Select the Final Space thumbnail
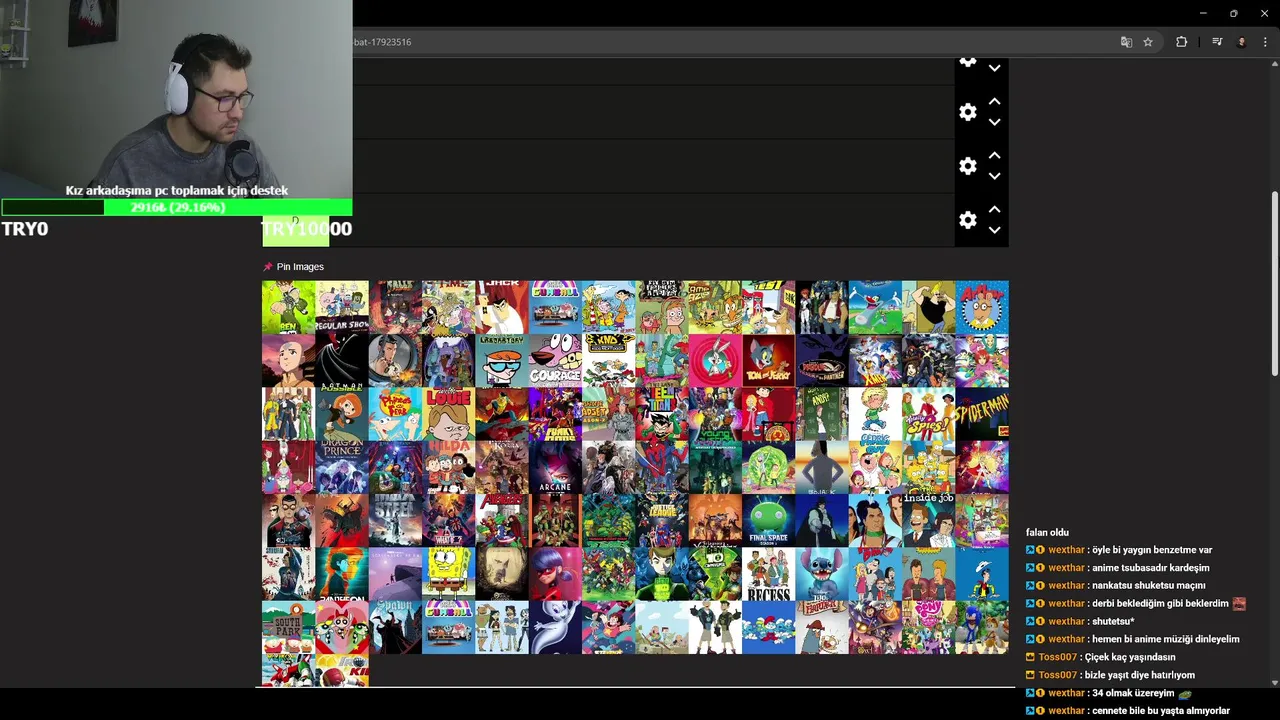Image resolution: width=1280 pixels, height=720 pixels. tap(769, 521)
